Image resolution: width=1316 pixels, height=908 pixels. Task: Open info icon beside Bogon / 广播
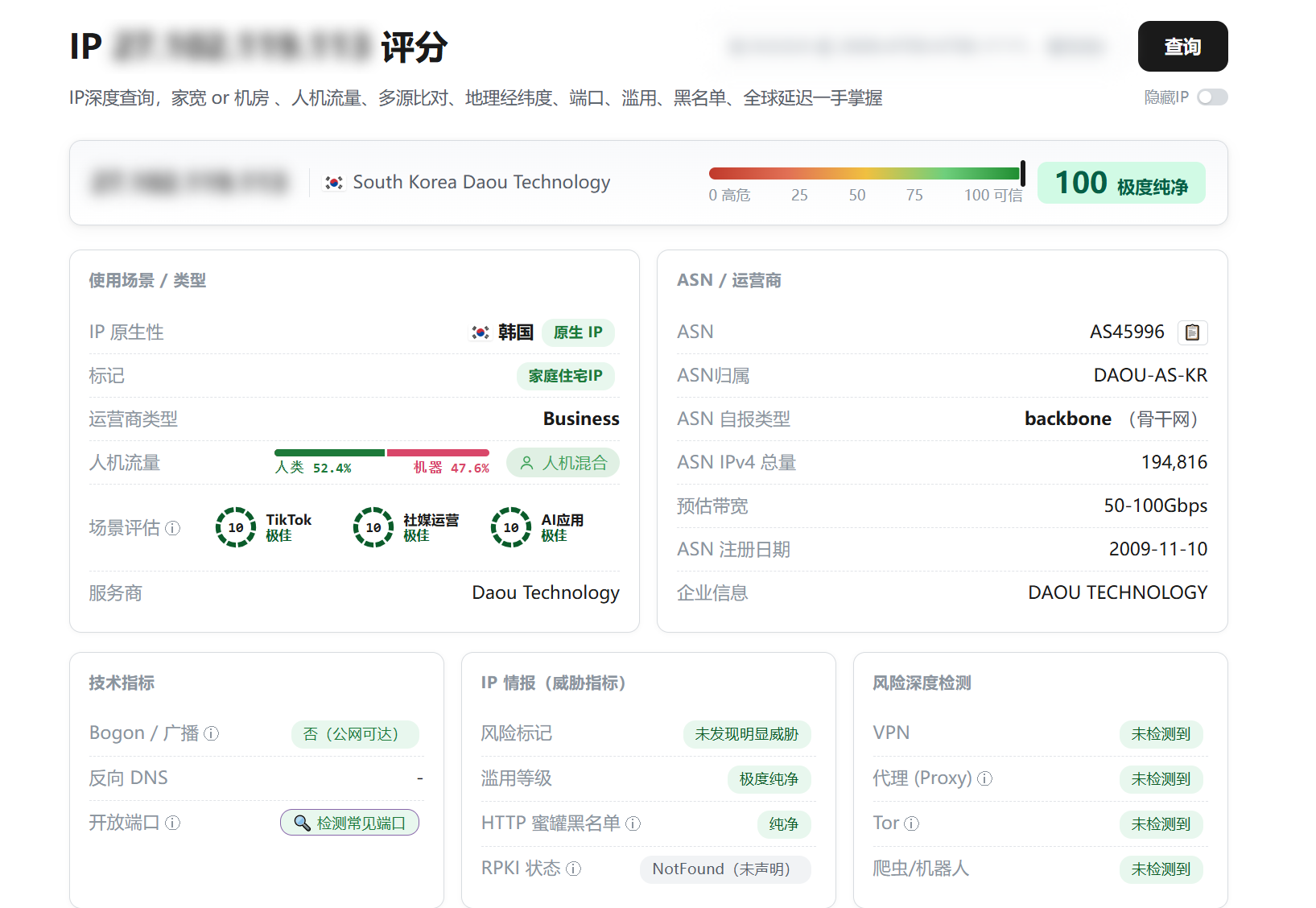[x=212, y=733]
